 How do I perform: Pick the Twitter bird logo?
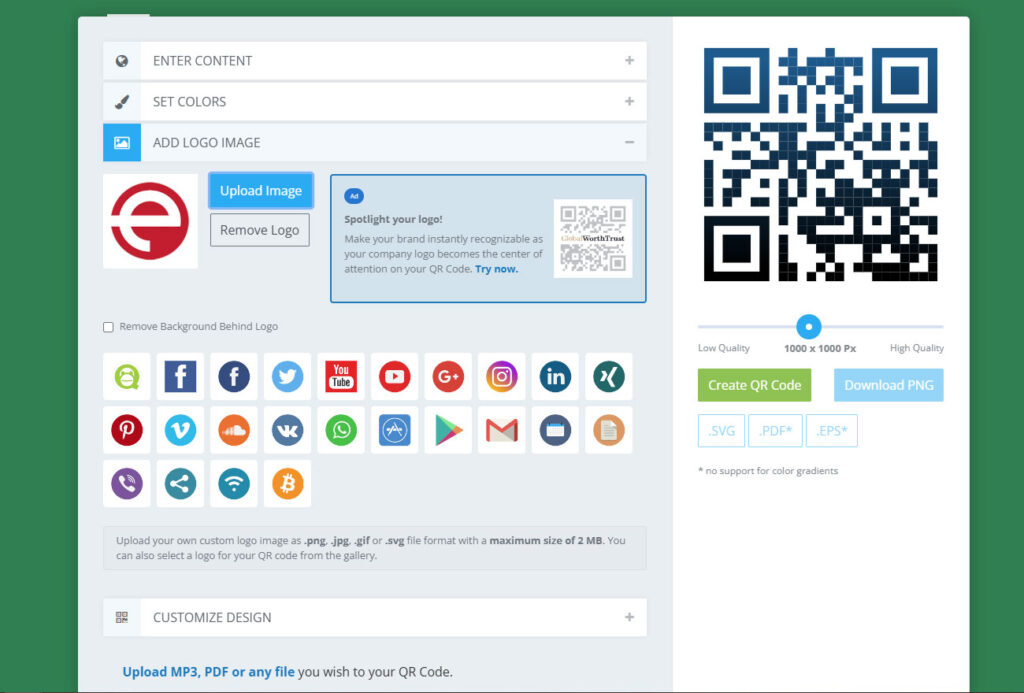(x=287, y=376)
